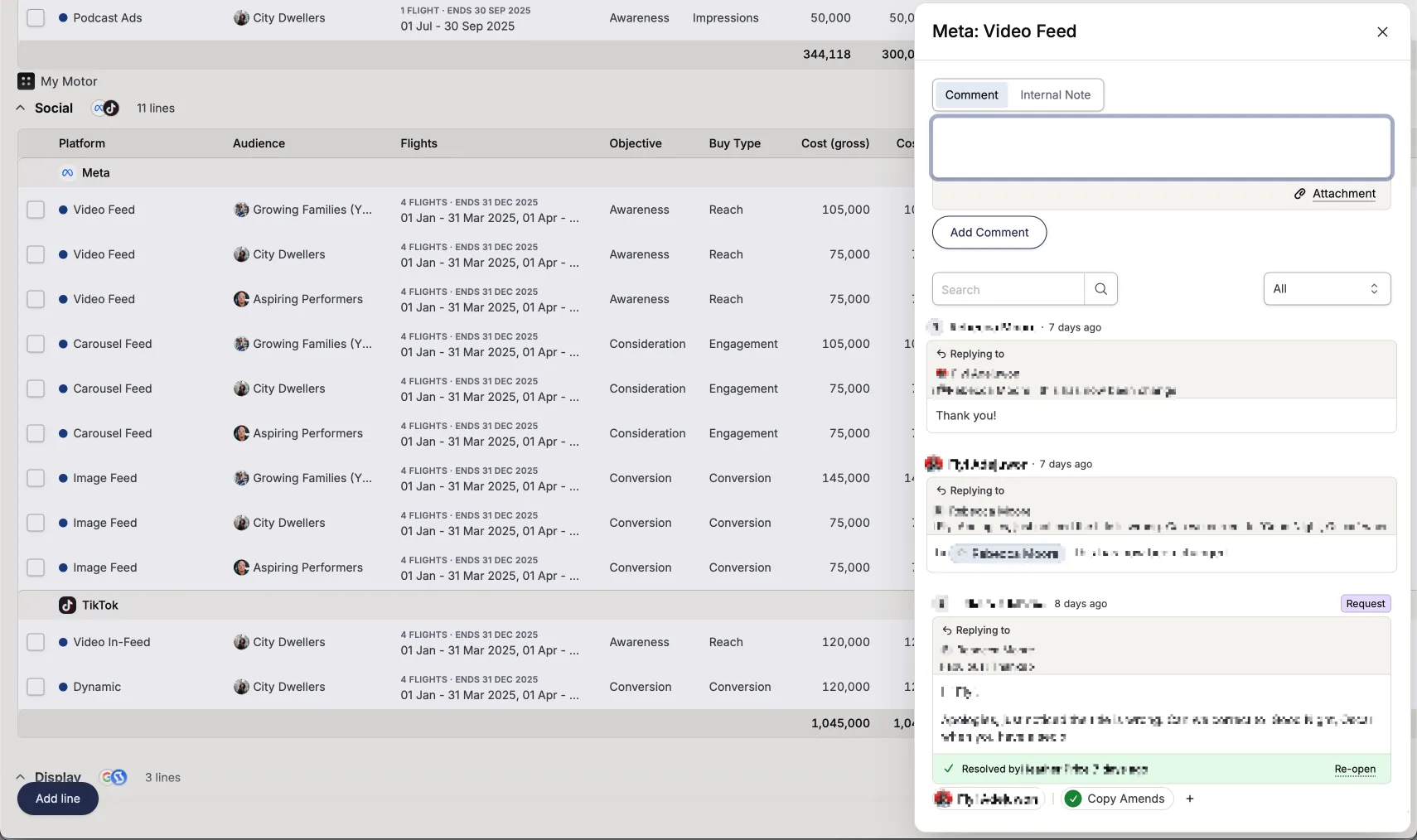Open the All comments filter dropdown
This screenshot has width=1417, height=840.
[x=1326, y=289]
